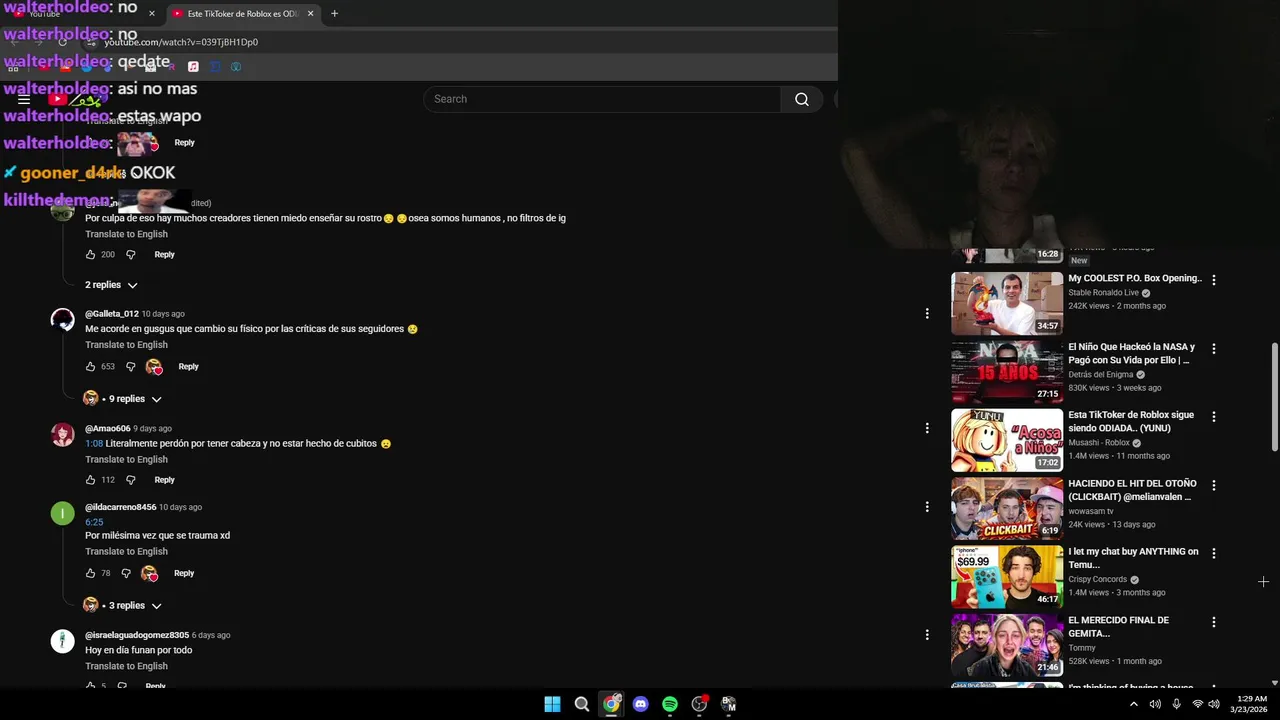Open menu for 'I let my chat buy ANYTHING' video

pyautogui.click(x=1214, y=554)
